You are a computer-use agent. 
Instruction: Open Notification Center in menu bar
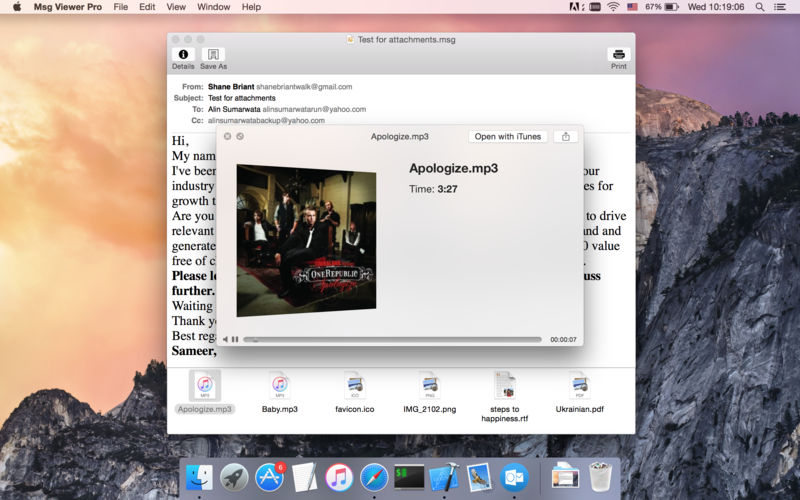pyautogui.click(x=780, y=7)
